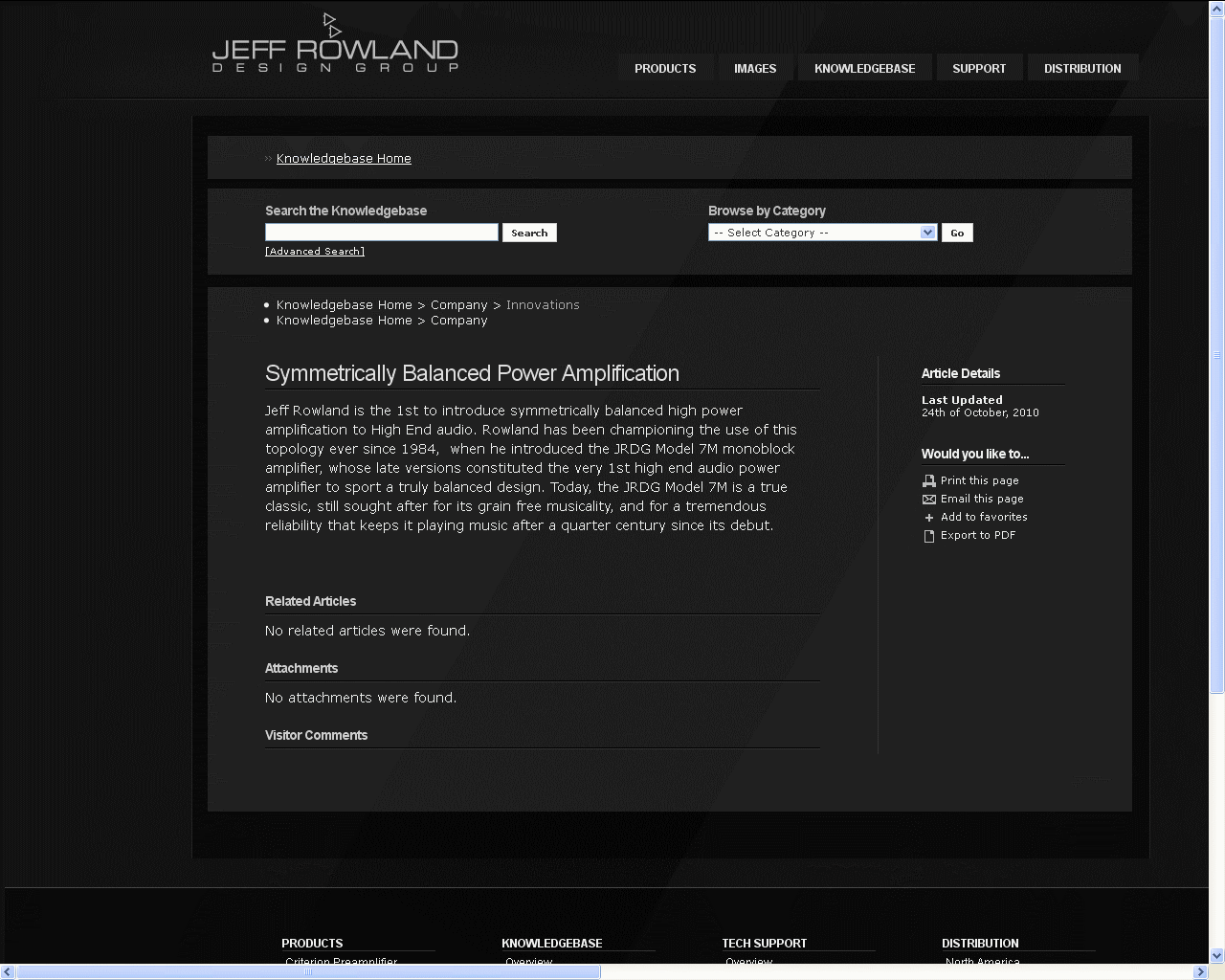Click the horizontal scrollbar right arrow

tap(1201, 972)
